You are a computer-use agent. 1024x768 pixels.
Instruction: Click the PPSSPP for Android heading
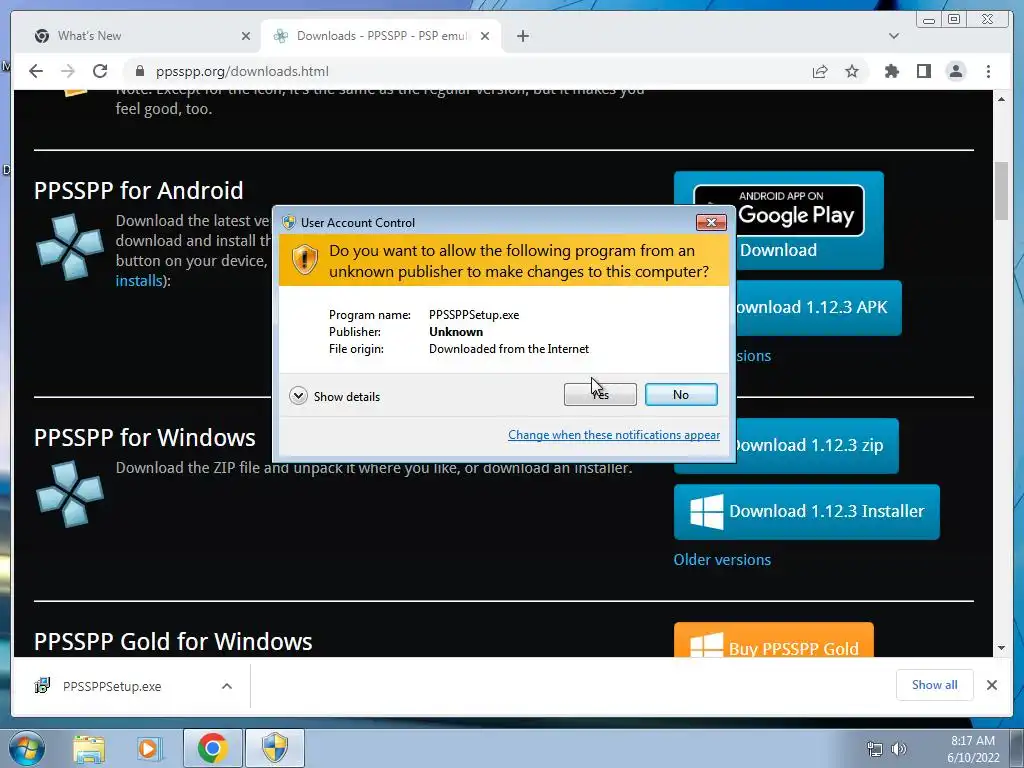pyautogui.click(x=138, y=191)
